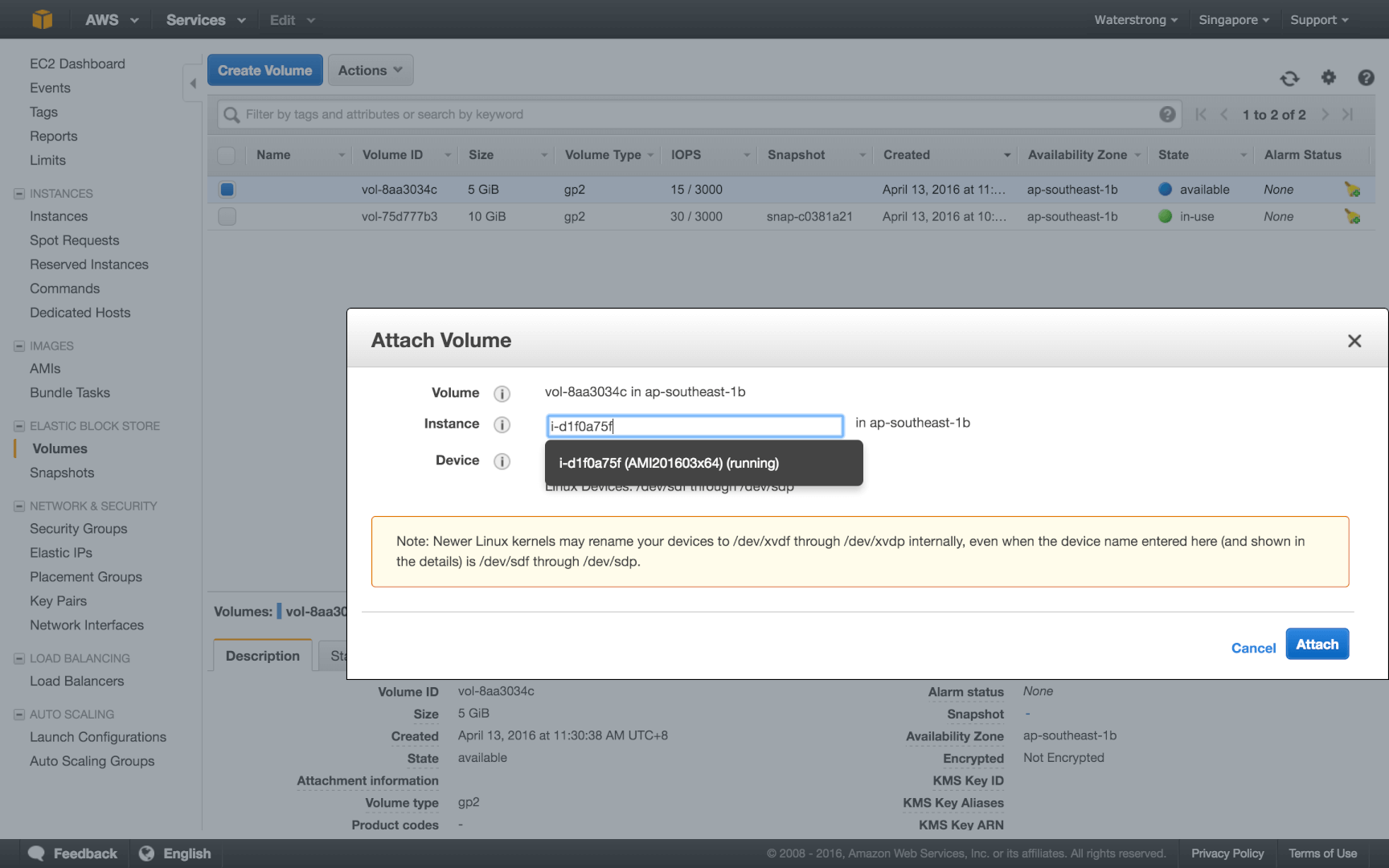The width and height of the screenshot is (1389, 868).
Task: Open Load Balancers in sidebar
Action: pos(76,681)
